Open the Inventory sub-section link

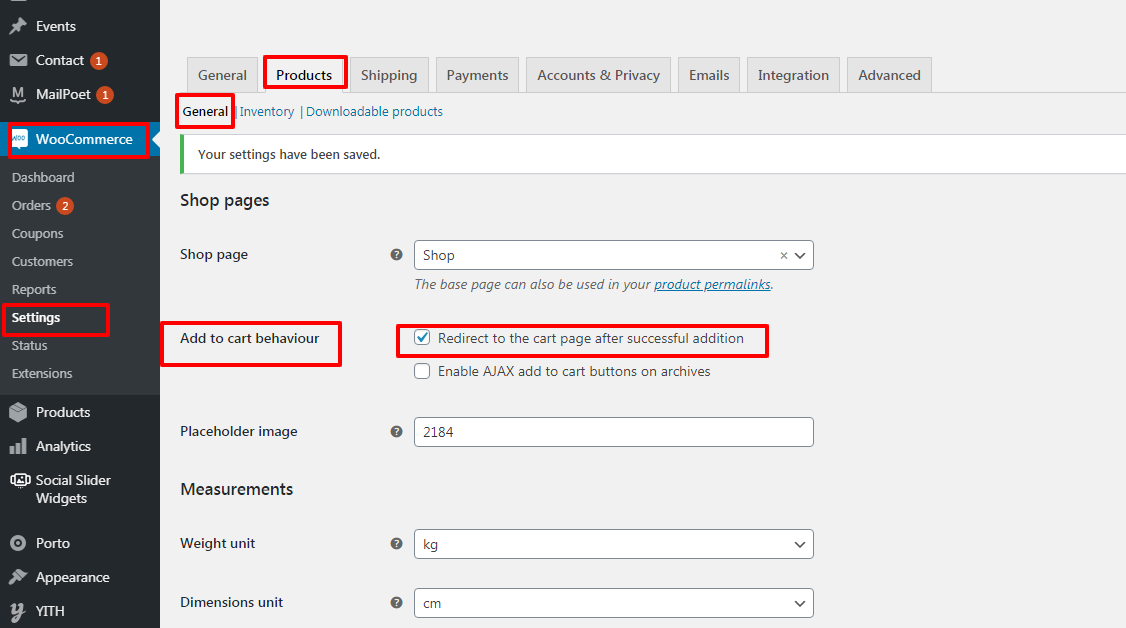267,111
